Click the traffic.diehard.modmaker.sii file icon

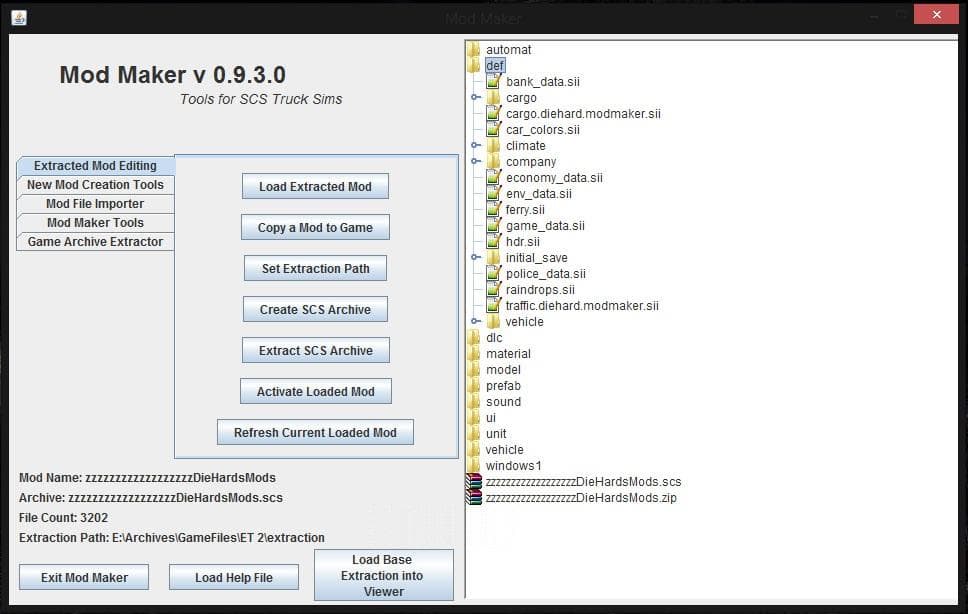tap(493, 305)
